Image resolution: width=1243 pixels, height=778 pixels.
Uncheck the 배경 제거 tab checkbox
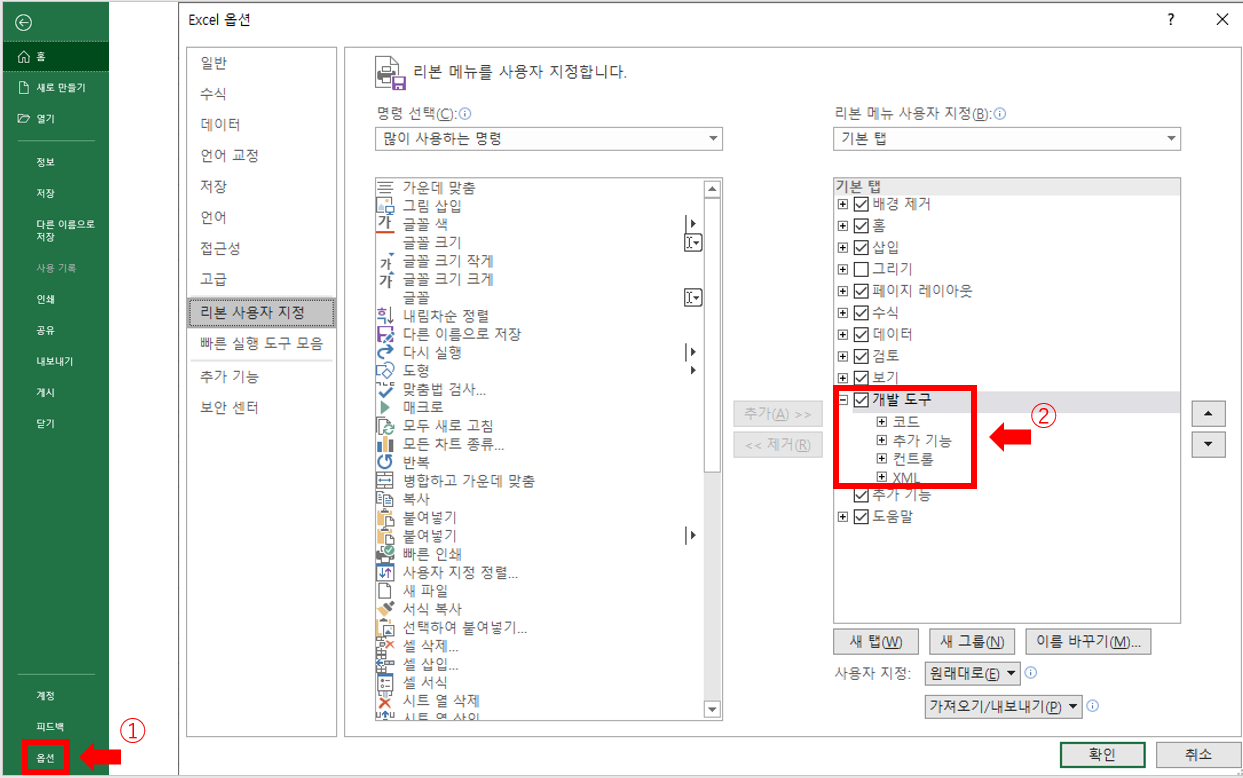861,204
